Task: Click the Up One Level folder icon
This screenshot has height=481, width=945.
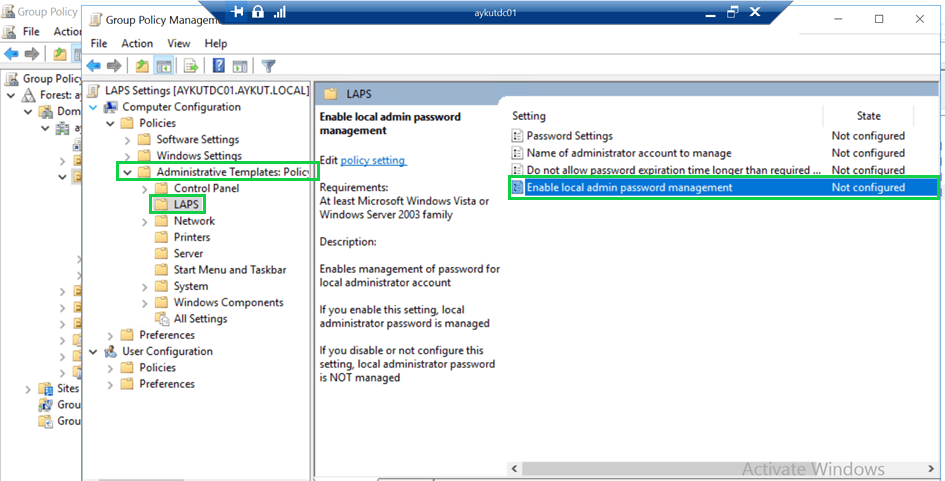Action: [x=142, y=66]
